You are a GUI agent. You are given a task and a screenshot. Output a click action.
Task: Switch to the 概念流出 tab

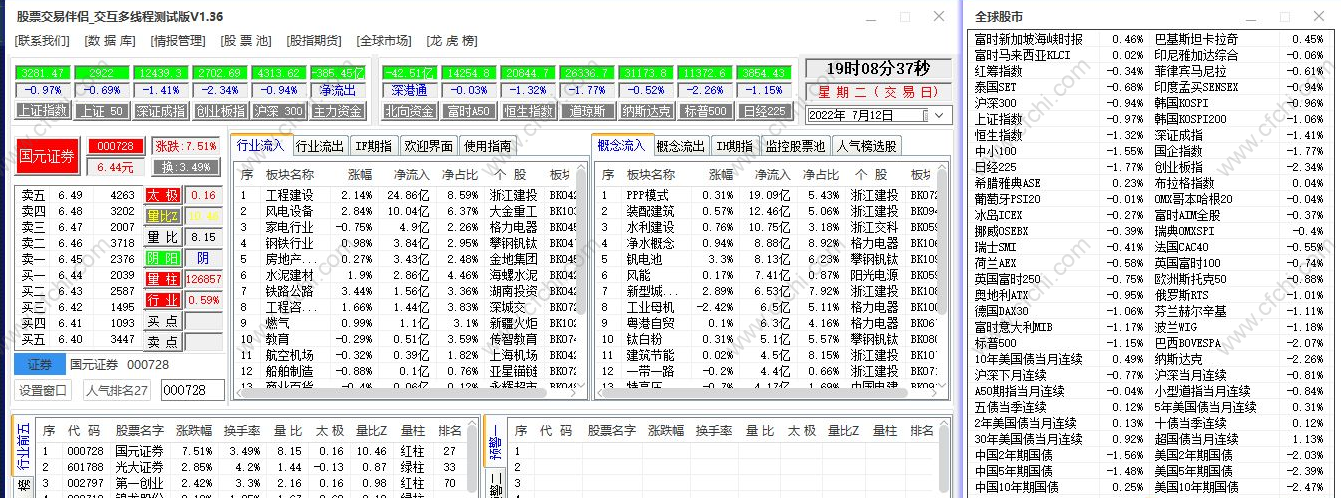click(681, 146)
